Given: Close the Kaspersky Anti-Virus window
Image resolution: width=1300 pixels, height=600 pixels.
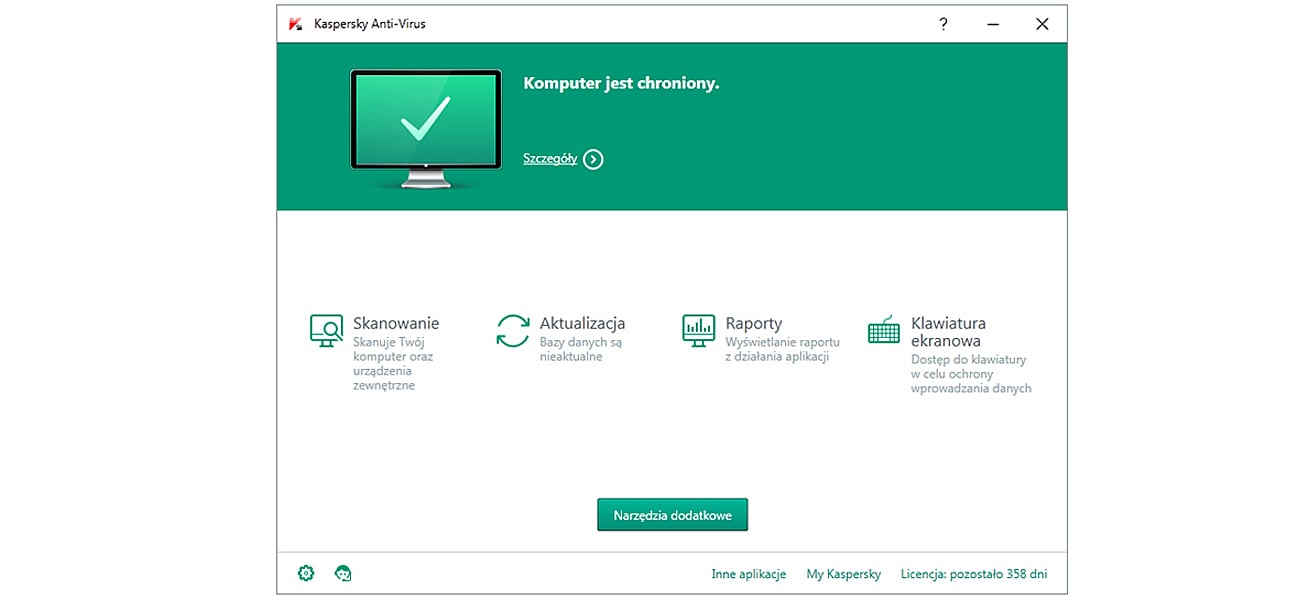Looking at the screenshot, I should 1042,24.
